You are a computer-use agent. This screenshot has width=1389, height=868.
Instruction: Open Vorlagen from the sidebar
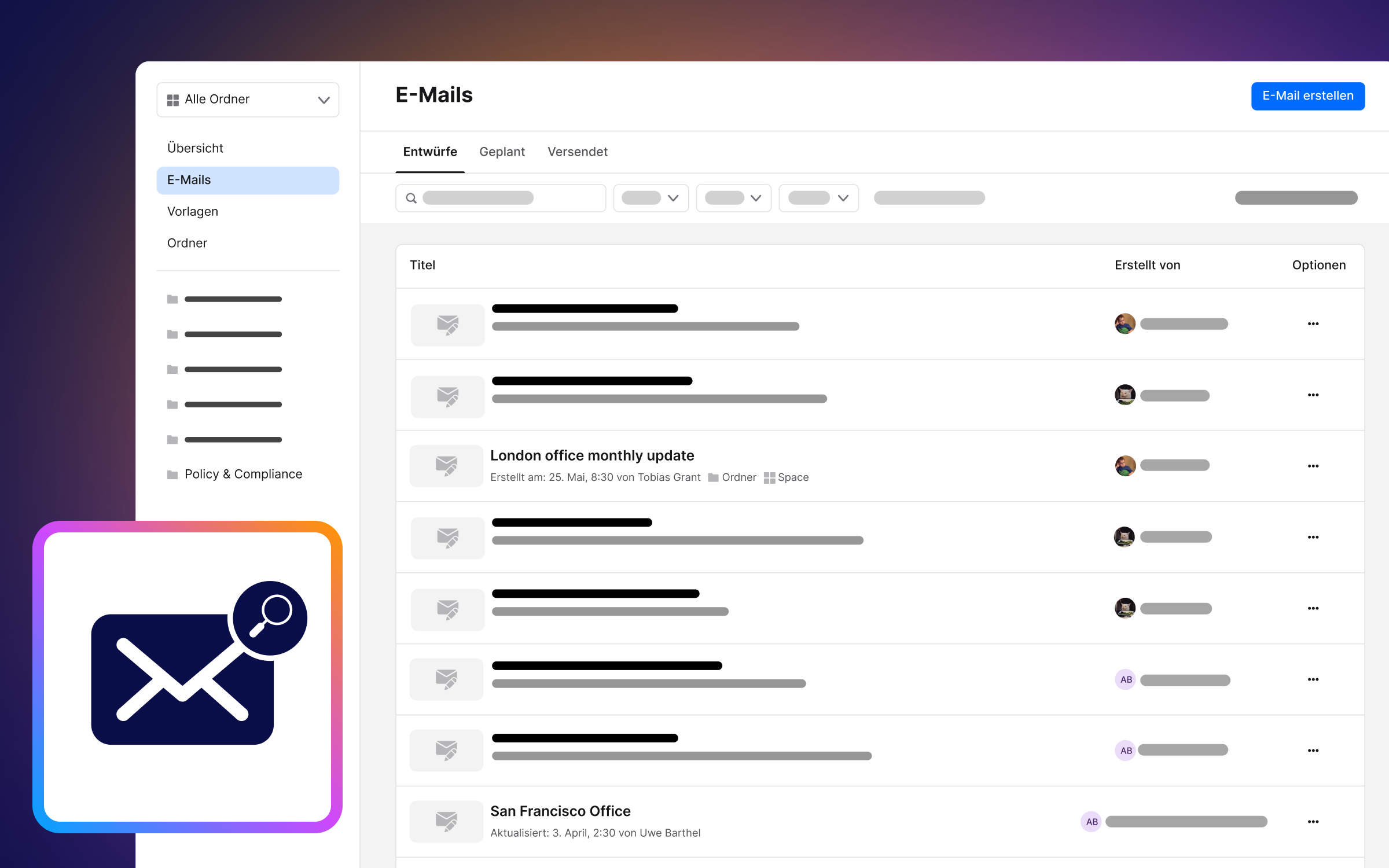coord(192,211)
